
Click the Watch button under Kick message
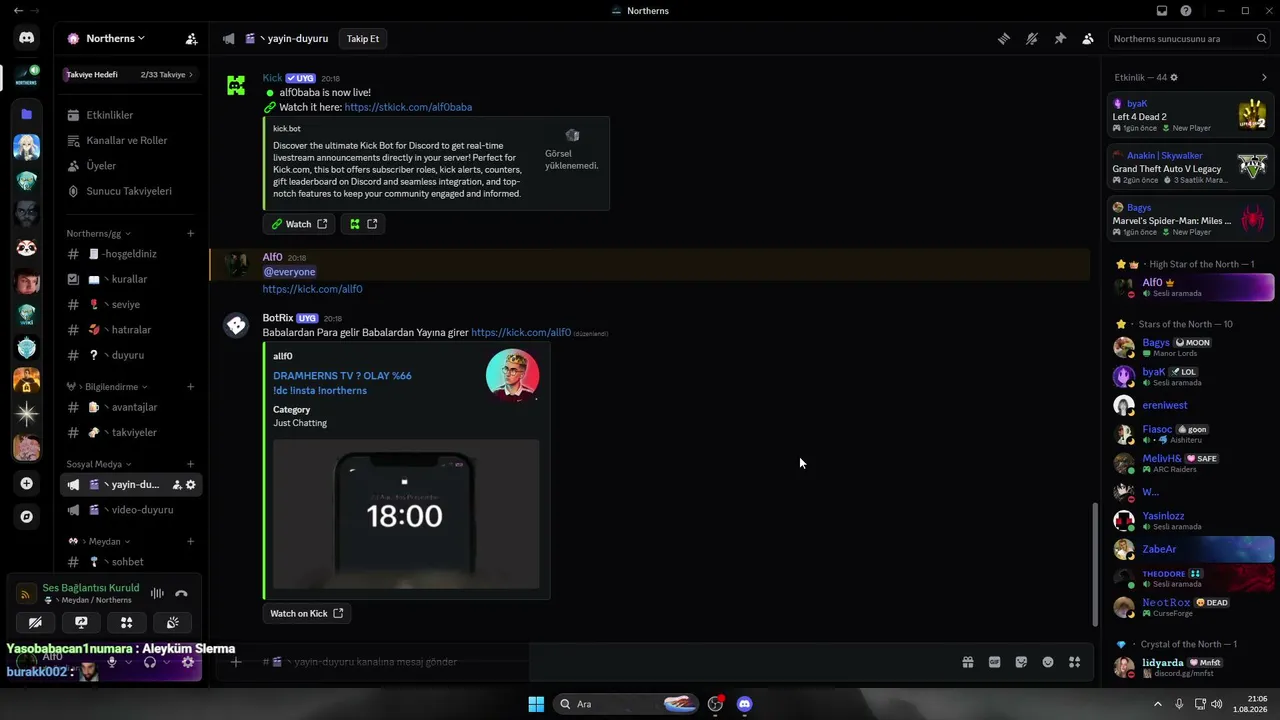300,224
